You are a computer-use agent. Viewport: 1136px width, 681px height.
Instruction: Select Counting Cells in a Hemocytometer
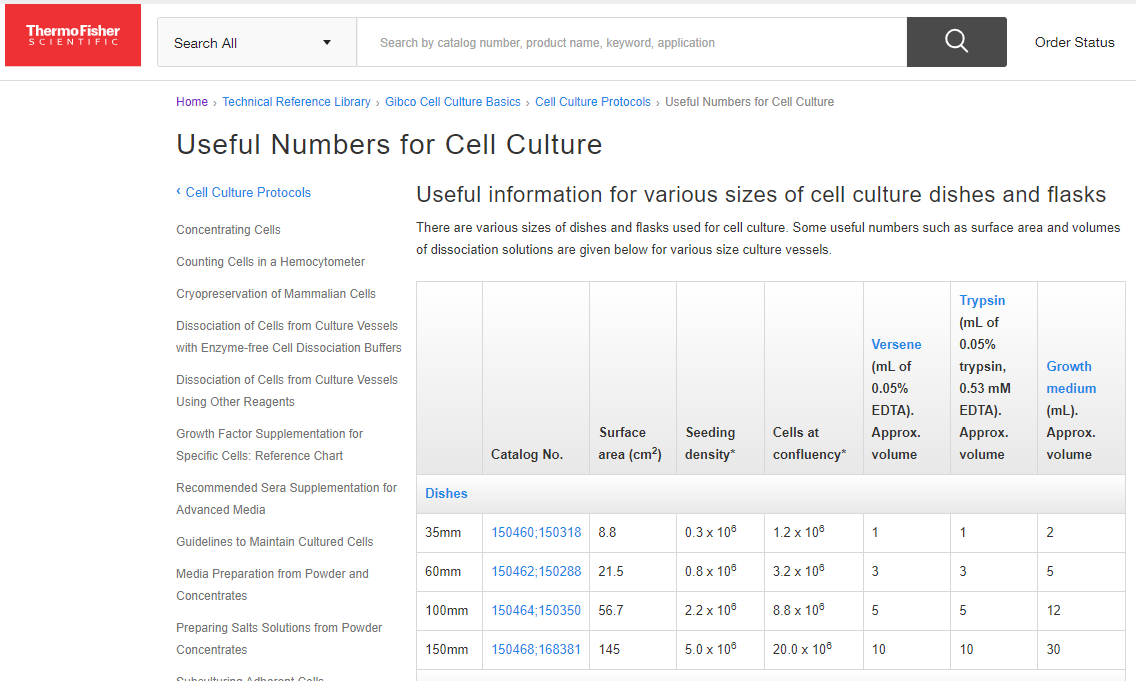(270, 262)
